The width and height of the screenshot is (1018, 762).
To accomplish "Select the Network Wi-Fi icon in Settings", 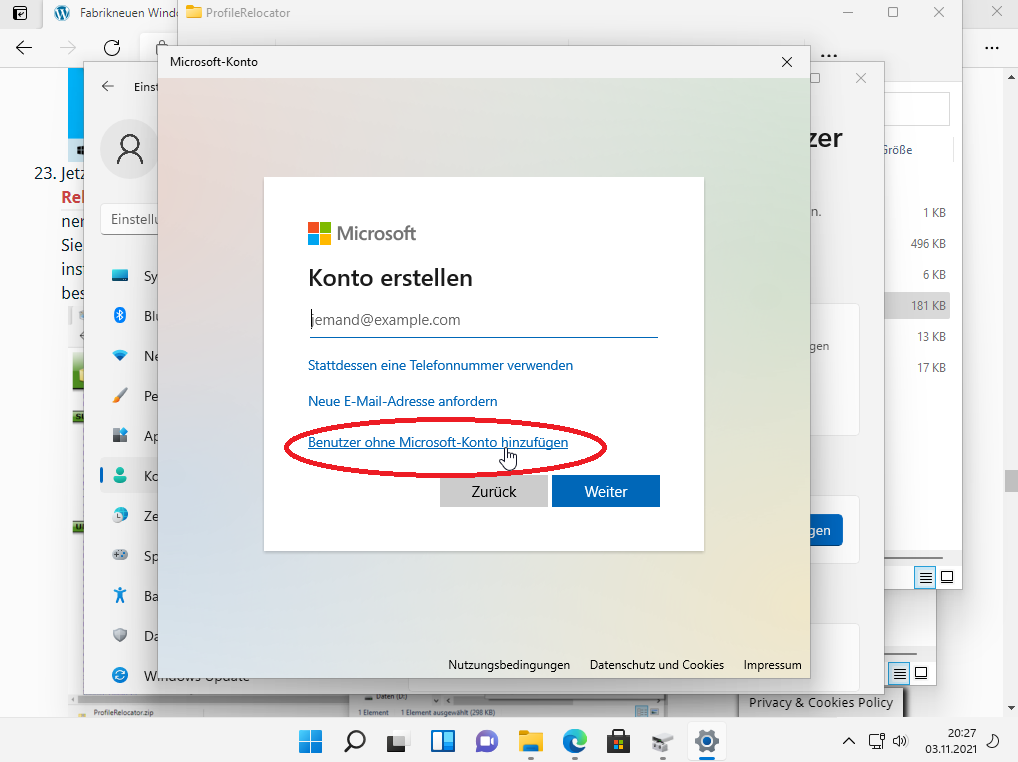I will (x=120, y=356).
